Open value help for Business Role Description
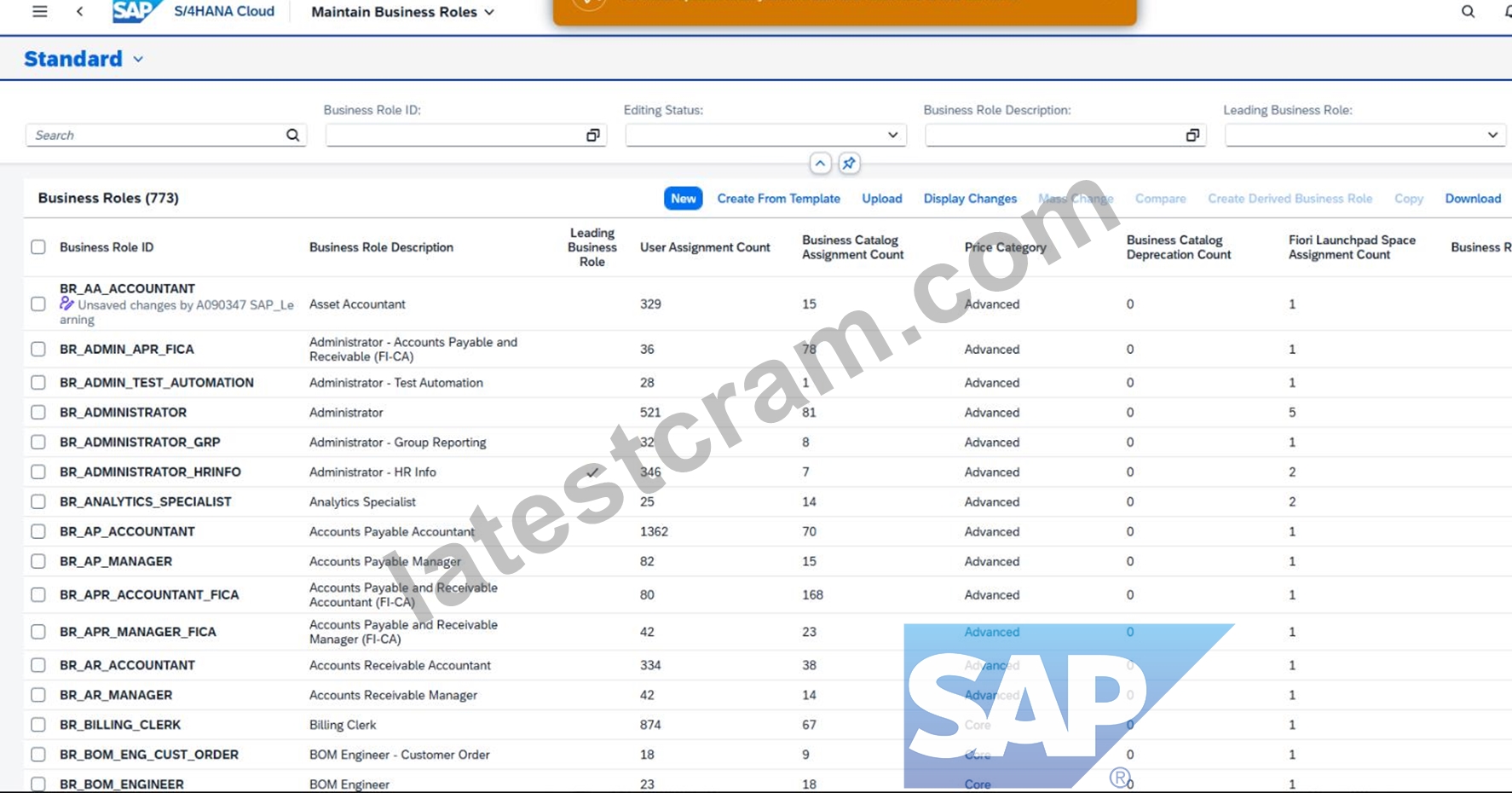Screen dimensions: 1512x793 pos(1192,135)
